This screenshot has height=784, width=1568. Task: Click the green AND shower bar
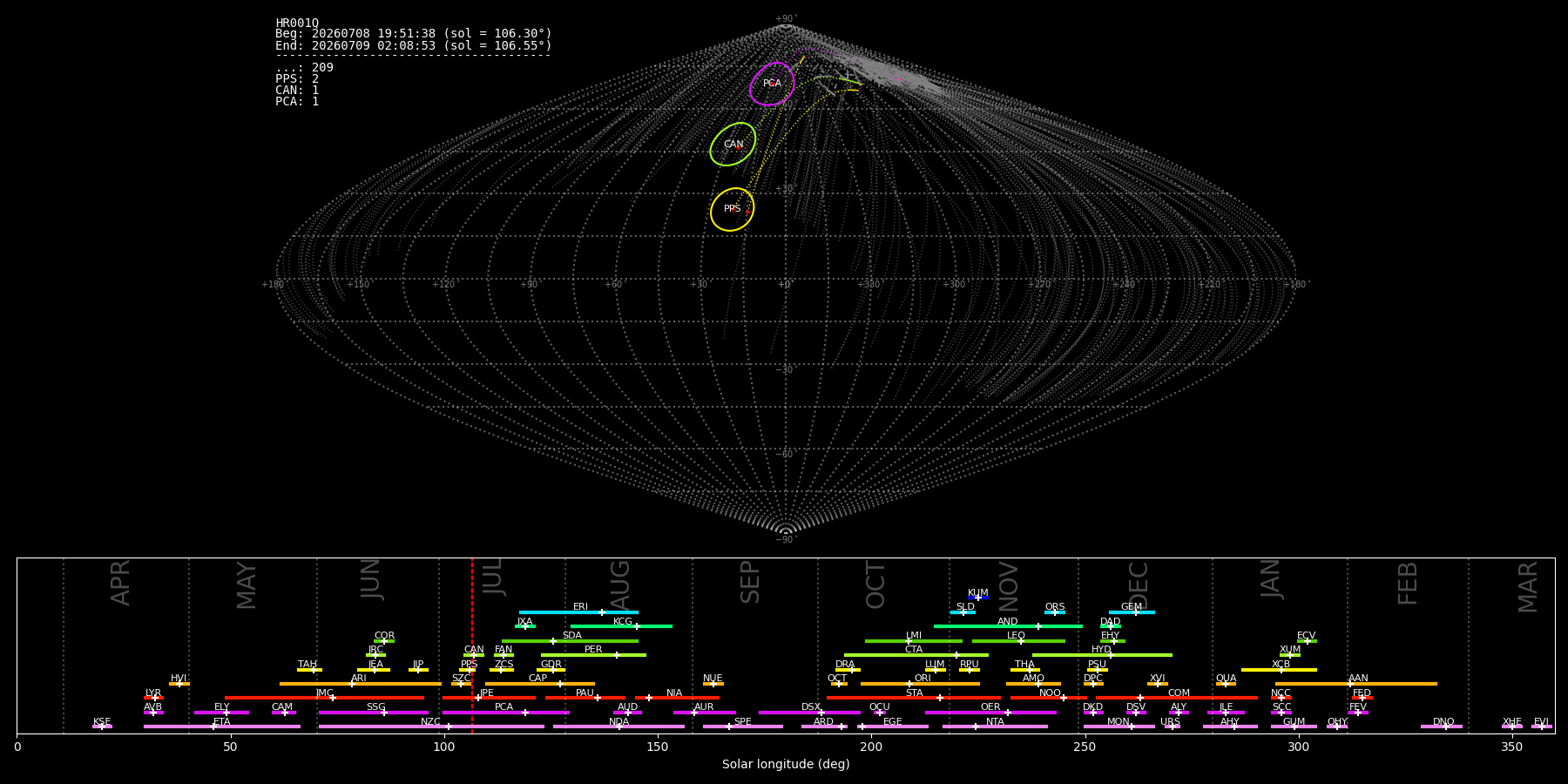(1008, 626)
